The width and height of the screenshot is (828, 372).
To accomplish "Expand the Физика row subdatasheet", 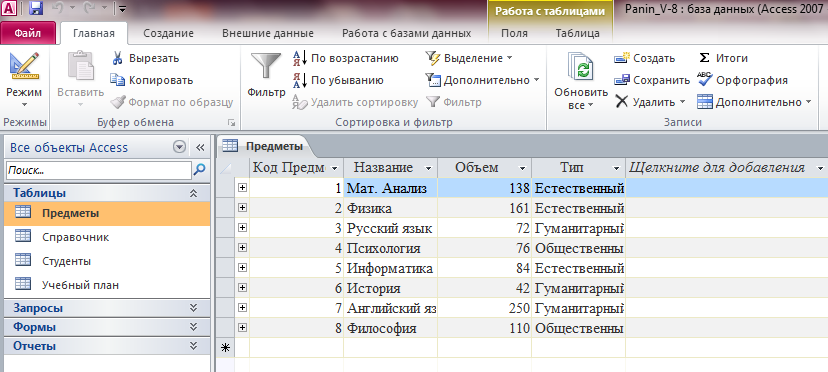I will 242,208.
